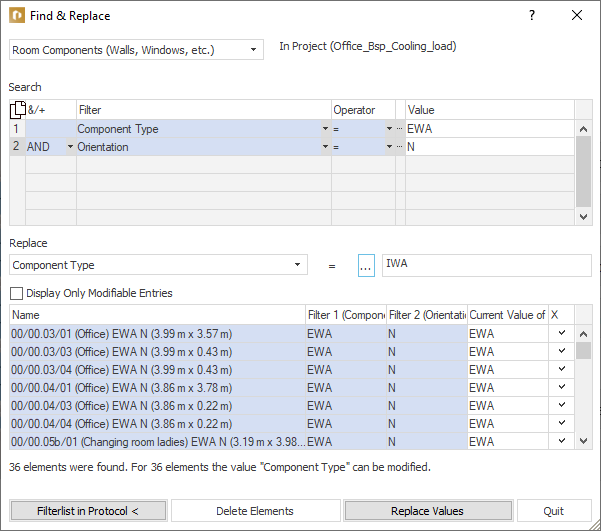Close the Find & Replace dialog

click(577, 15)
